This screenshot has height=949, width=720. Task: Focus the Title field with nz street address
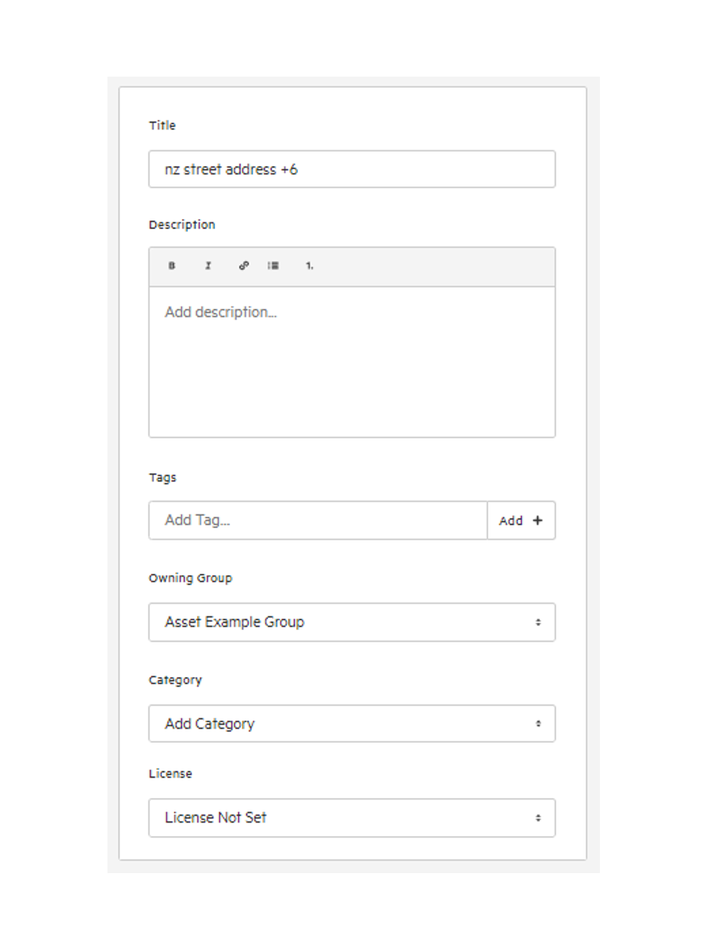pos(352,169)
